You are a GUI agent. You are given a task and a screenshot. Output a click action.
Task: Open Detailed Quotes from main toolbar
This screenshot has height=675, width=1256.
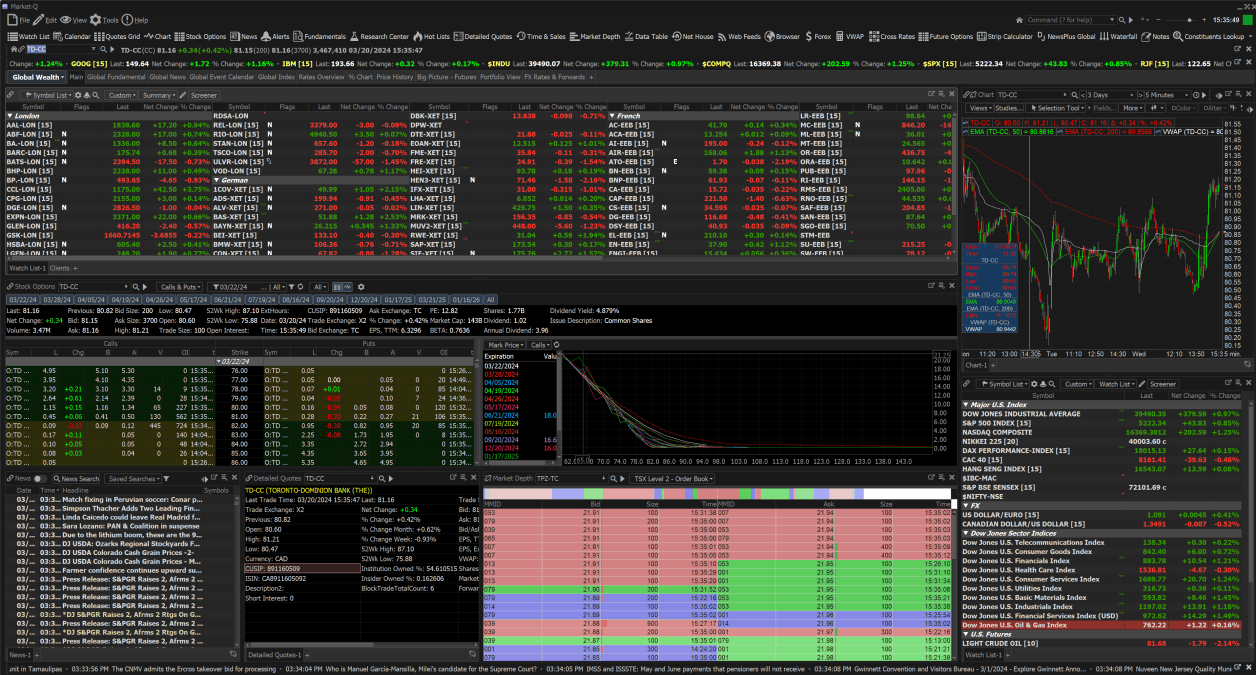point(483,36)
